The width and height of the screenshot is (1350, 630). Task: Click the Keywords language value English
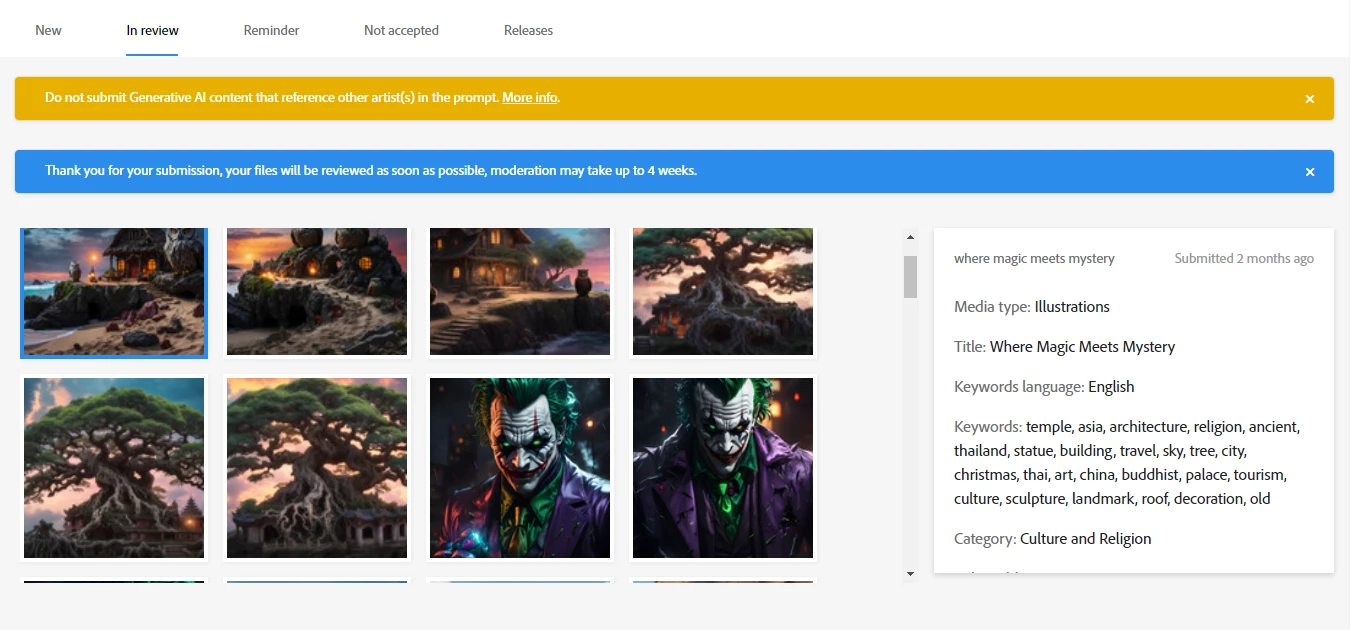coord(1111,387)
